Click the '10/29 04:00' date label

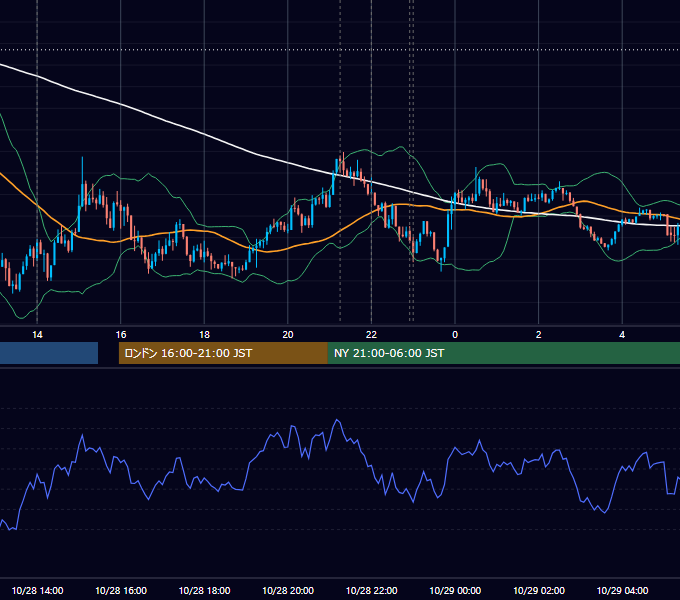coord(622,591)
